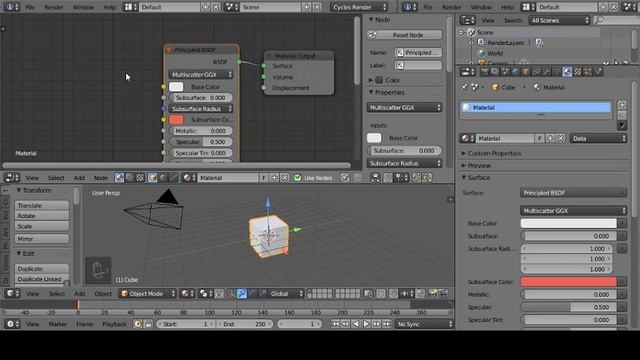Play the animation forward
The image size is (640, 360).
366,324
